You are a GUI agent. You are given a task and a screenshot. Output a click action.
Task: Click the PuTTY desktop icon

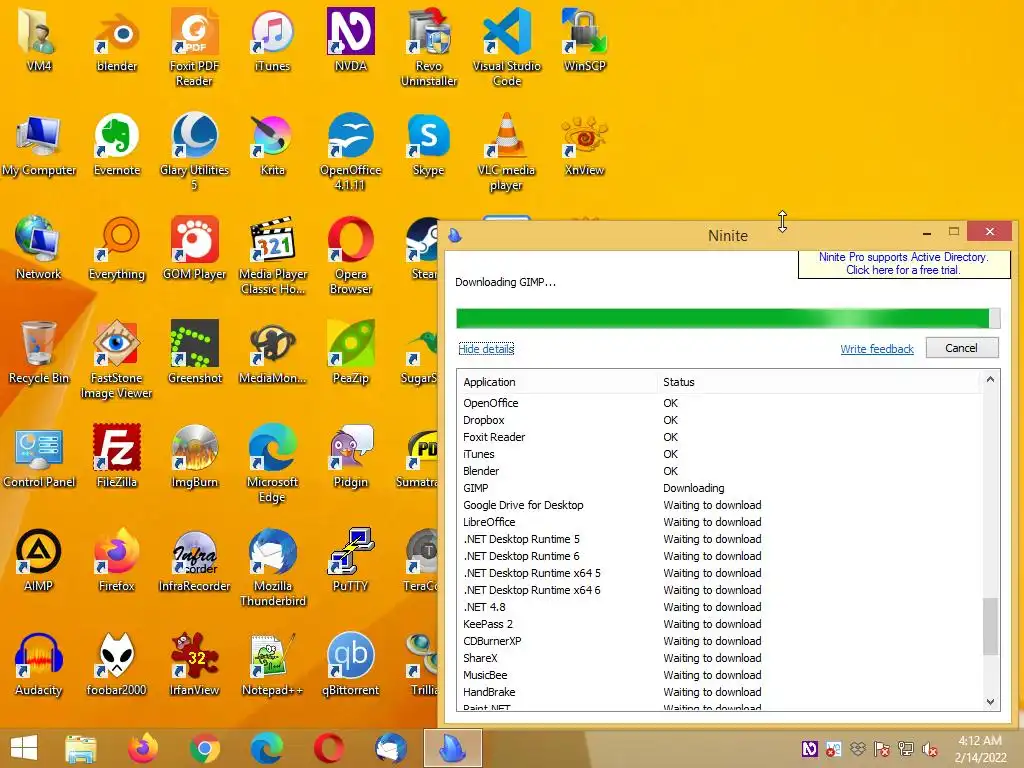coord(351,560)
